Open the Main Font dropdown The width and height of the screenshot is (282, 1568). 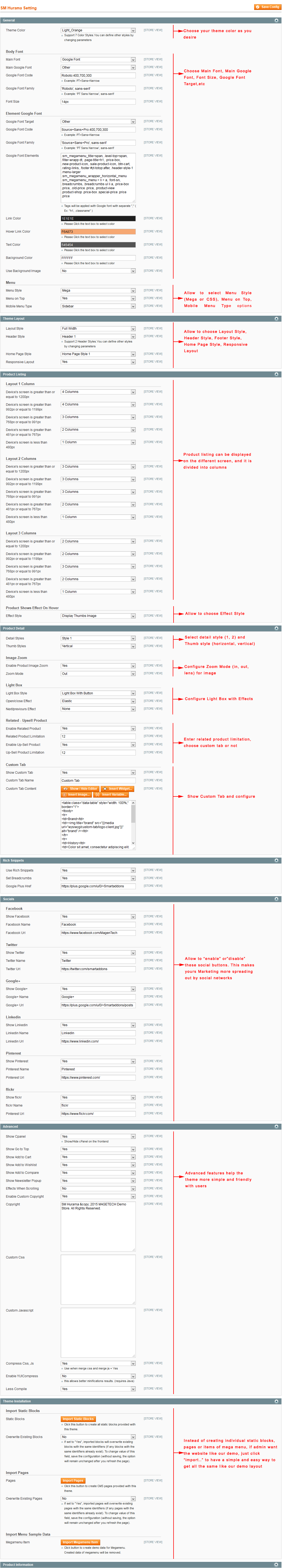pyautogui.click(x=98, y=60)
